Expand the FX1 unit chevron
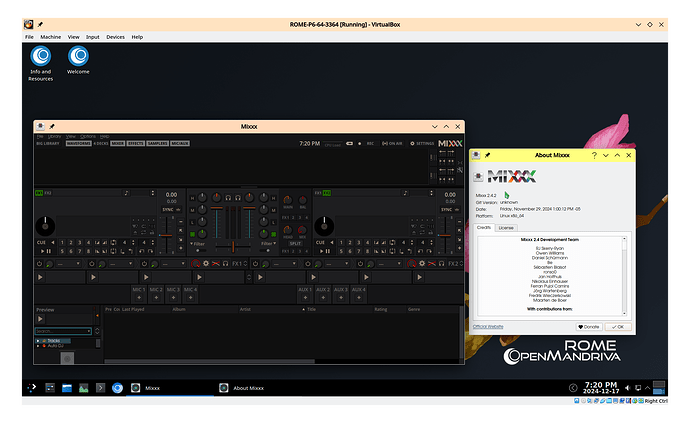Image resolution: width=690 pixels, height=430 pixels. coord(246,264)
